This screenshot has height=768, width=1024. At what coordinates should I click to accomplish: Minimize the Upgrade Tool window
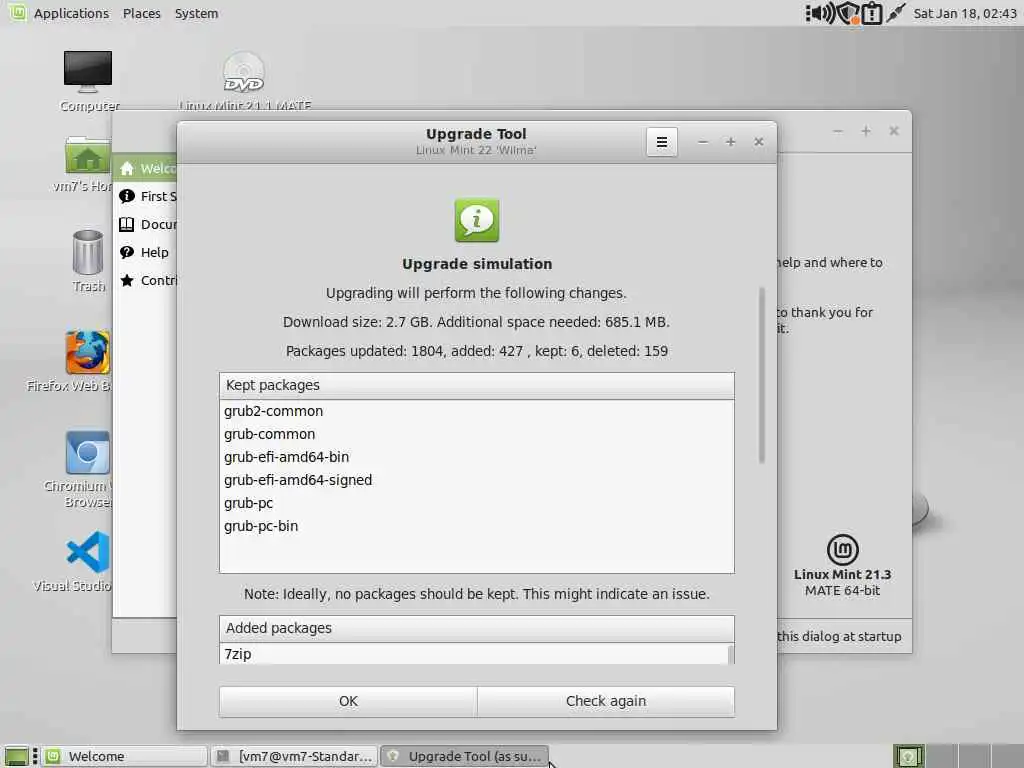coord(703,142)
